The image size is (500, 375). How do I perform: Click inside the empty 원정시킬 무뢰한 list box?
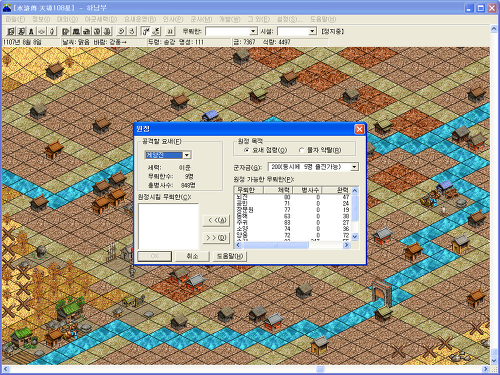[168, 226]
